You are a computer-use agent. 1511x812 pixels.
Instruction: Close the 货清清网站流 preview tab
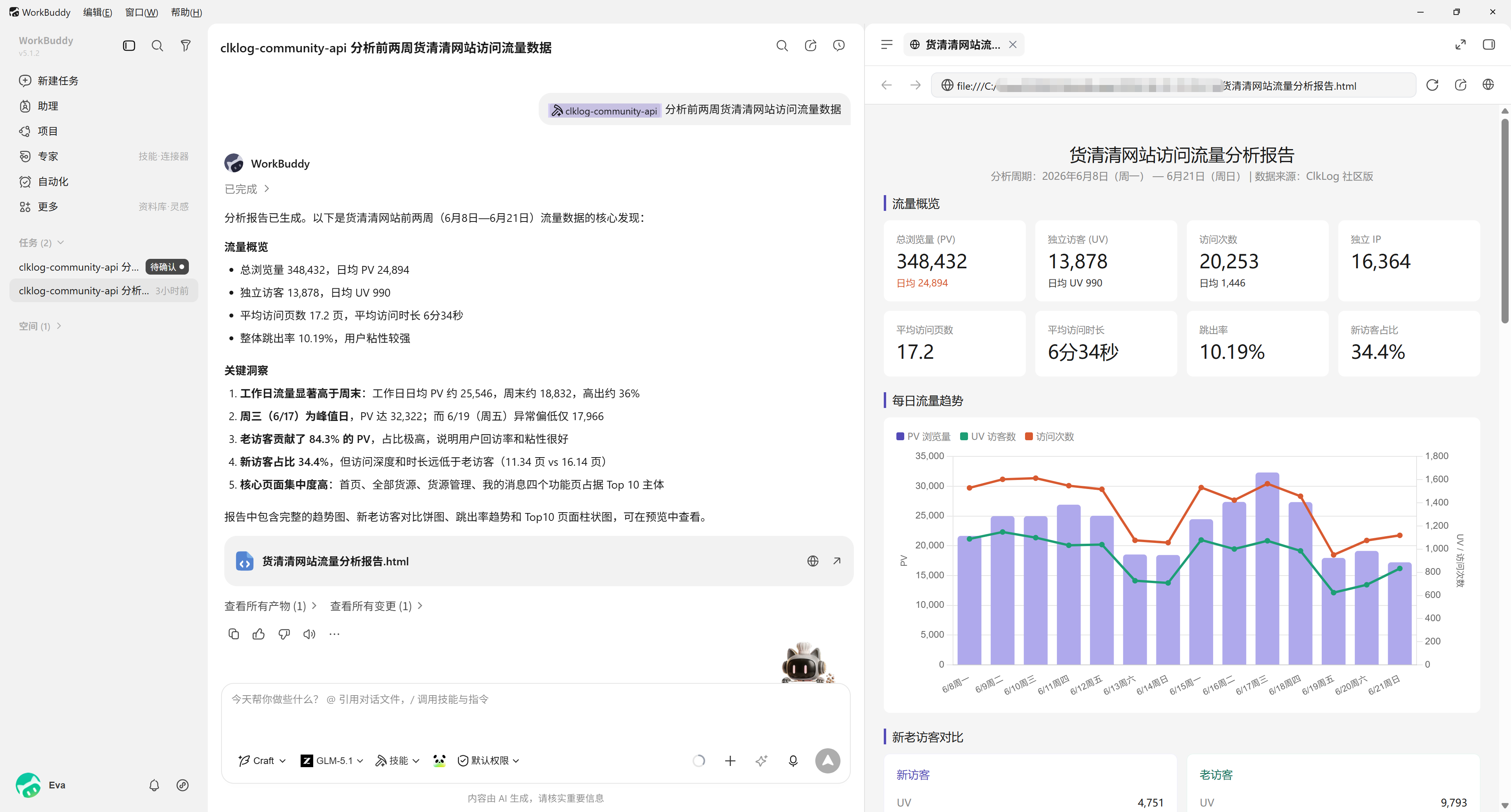tap(1012, 44)
